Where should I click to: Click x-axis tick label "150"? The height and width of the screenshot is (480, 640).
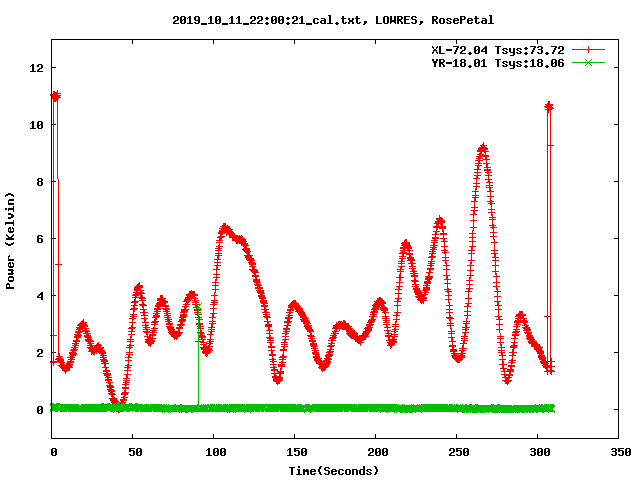[296, 452]
